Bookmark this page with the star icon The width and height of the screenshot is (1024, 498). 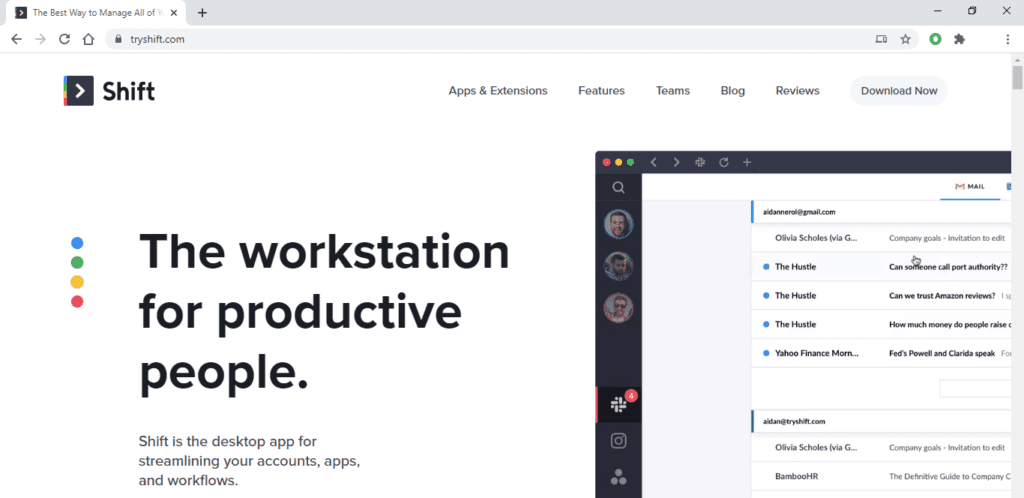(905, 39)
